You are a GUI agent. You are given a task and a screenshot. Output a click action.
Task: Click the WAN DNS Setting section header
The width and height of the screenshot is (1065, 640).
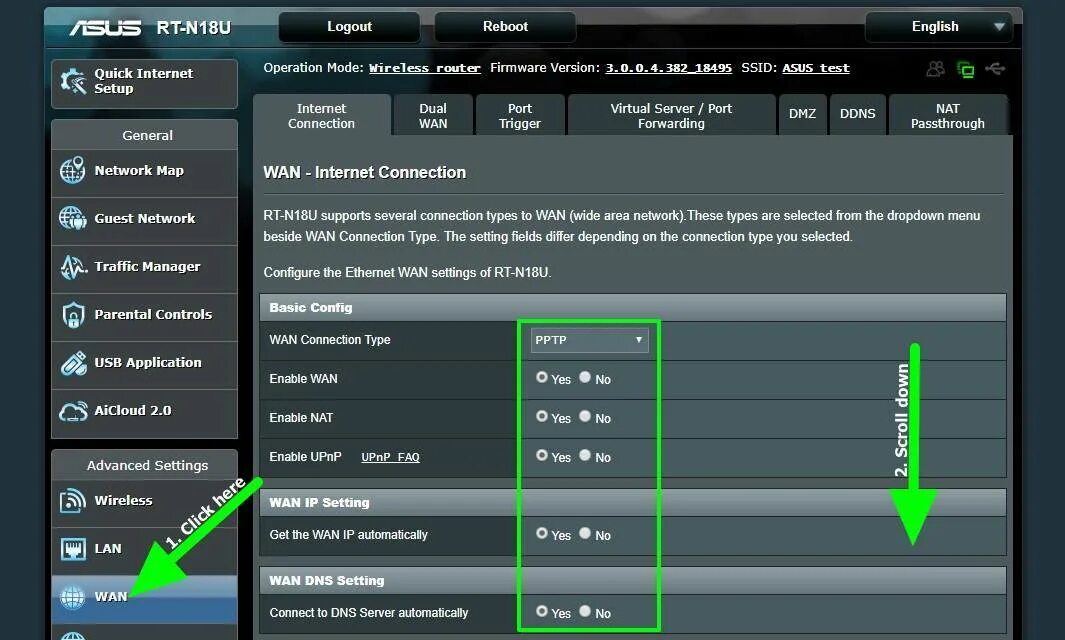632,581
